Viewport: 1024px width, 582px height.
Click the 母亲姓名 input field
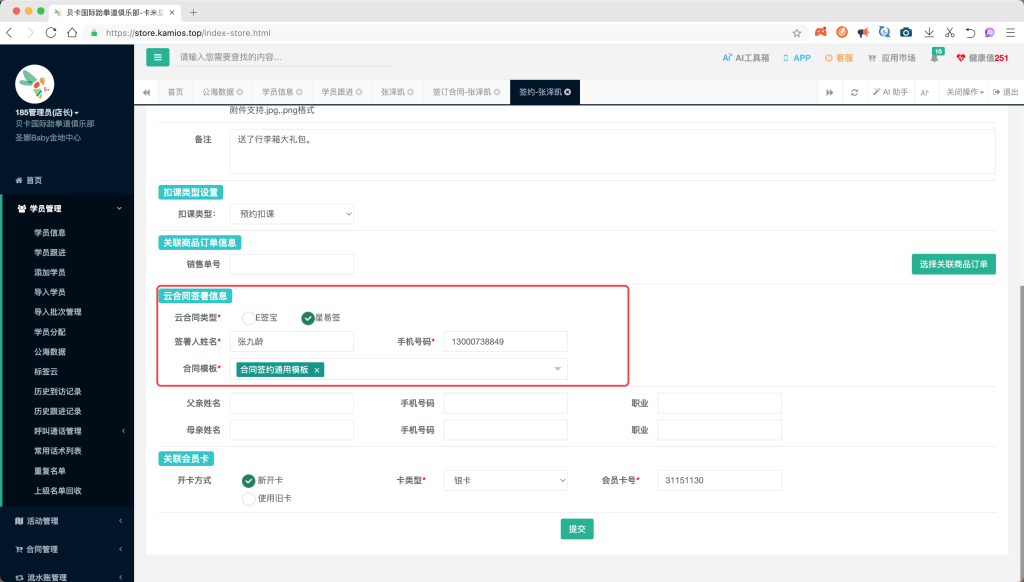[292, 430]
